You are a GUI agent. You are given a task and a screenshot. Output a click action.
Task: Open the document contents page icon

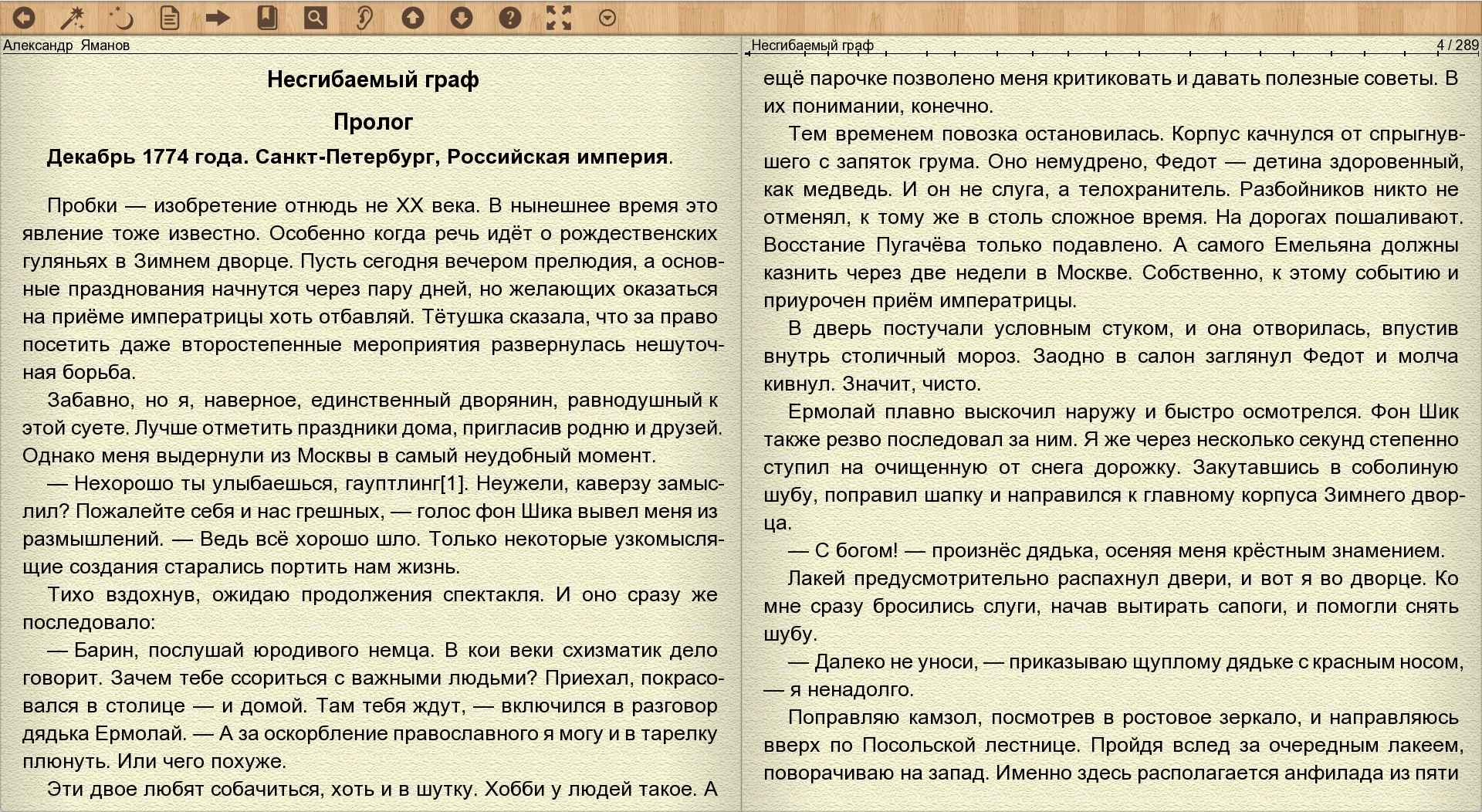coord(170,18)
